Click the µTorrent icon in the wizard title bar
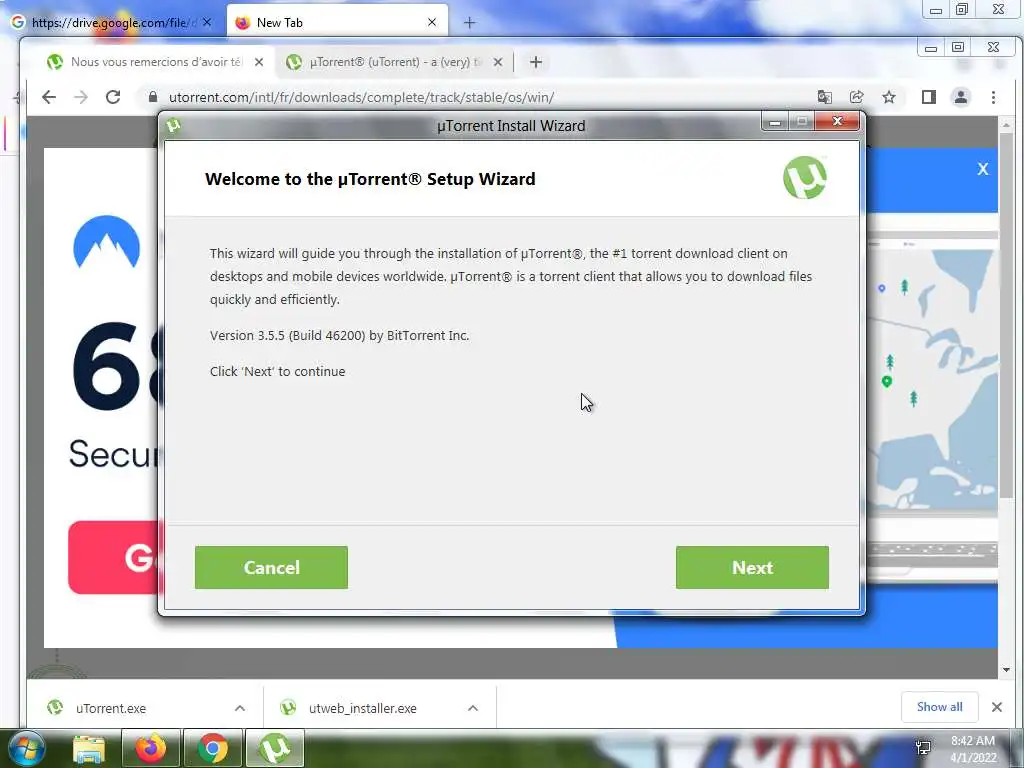Screen dimensions: 1024x768 tap(173, 125)
